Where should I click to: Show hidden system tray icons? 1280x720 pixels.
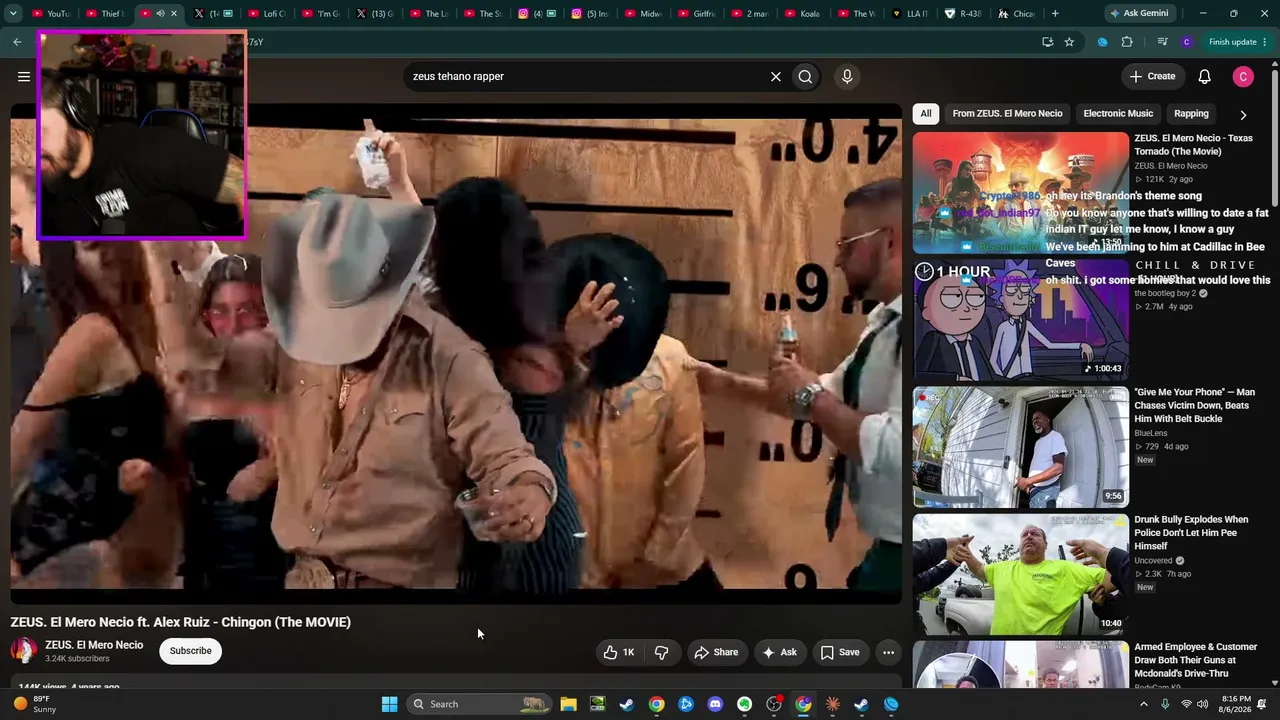coord(1144,704)
